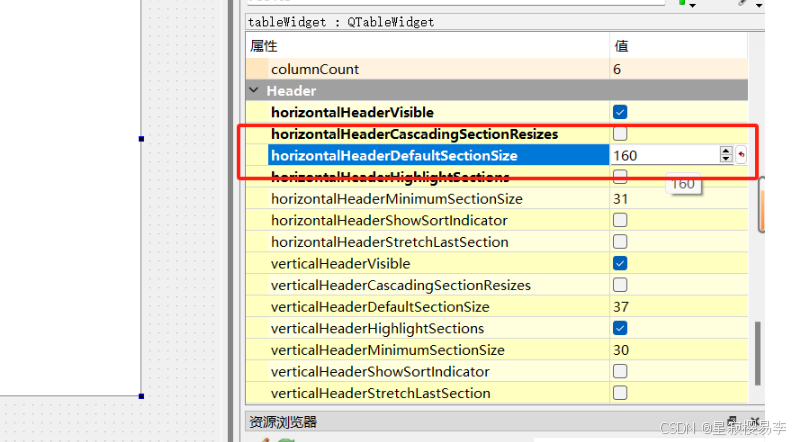Select verticalHeaderDefaultSectionSize property
This screenshot has height=442, width=794.
click(380, 307)
